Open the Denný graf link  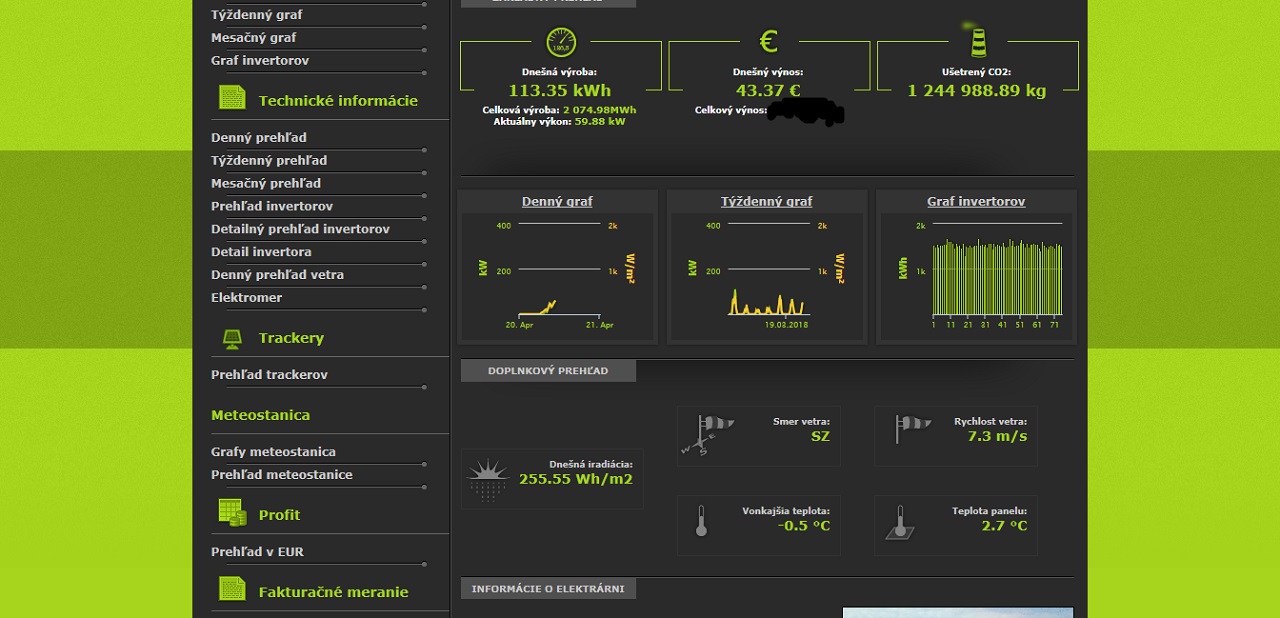coord(557,201)
